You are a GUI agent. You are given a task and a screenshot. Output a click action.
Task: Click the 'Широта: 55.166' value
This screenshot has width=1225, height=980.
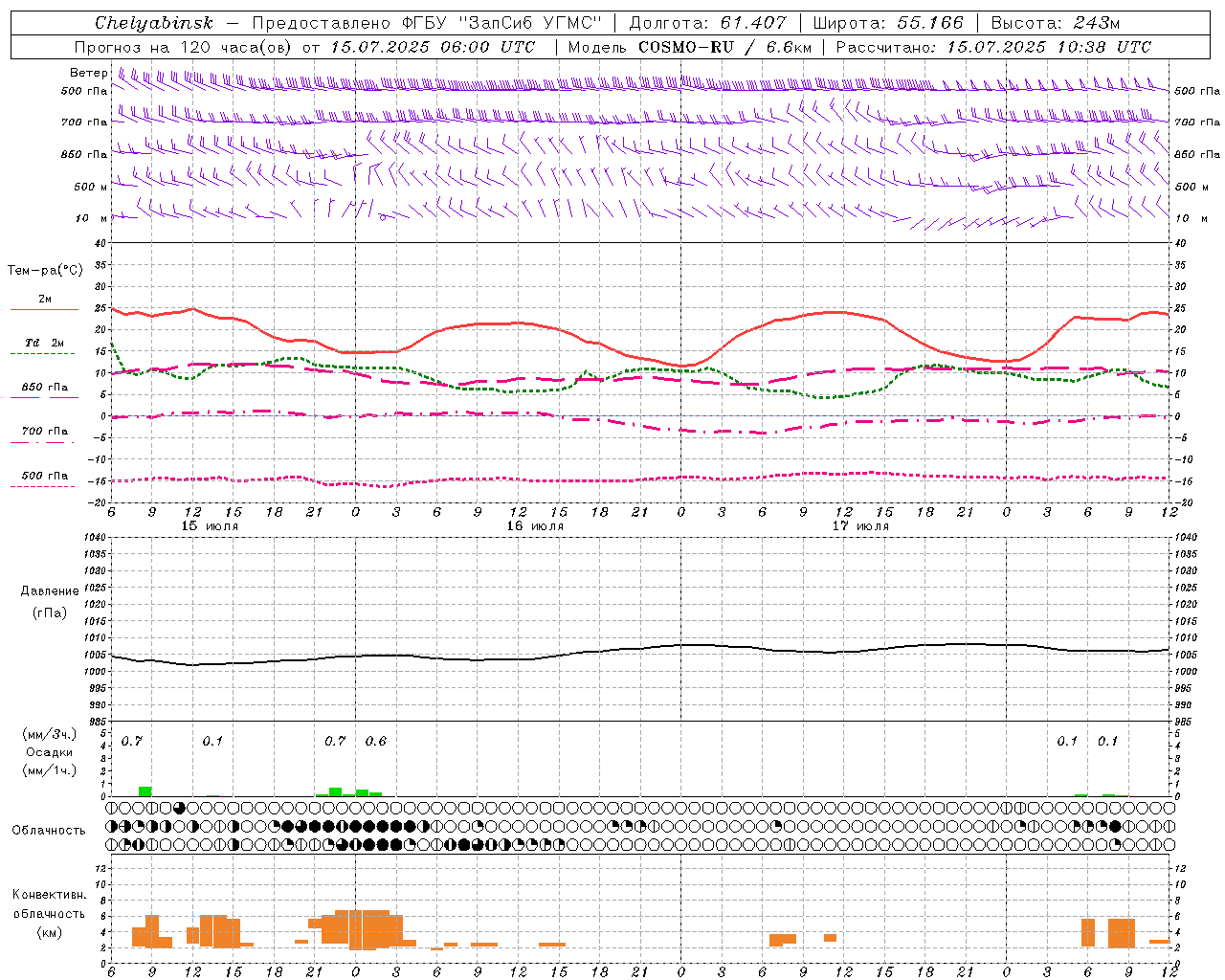(x=888, y=23)
